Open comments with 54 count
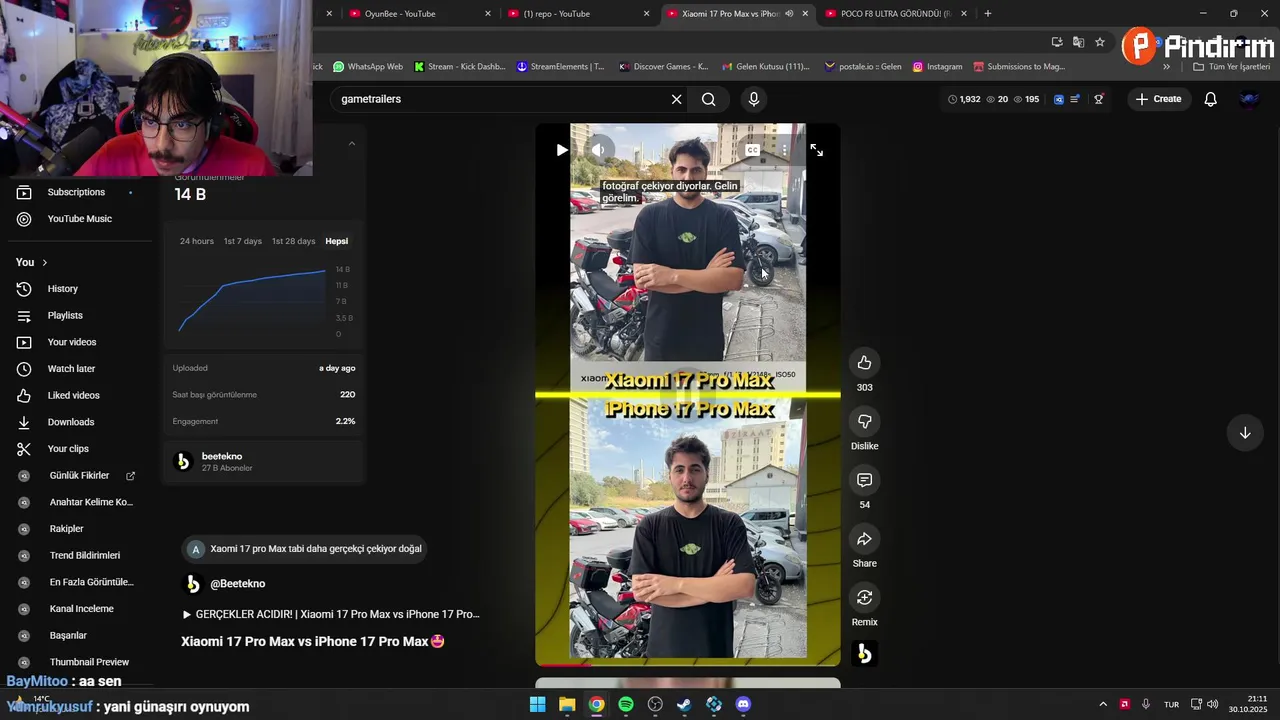 (x=865, y=481)
